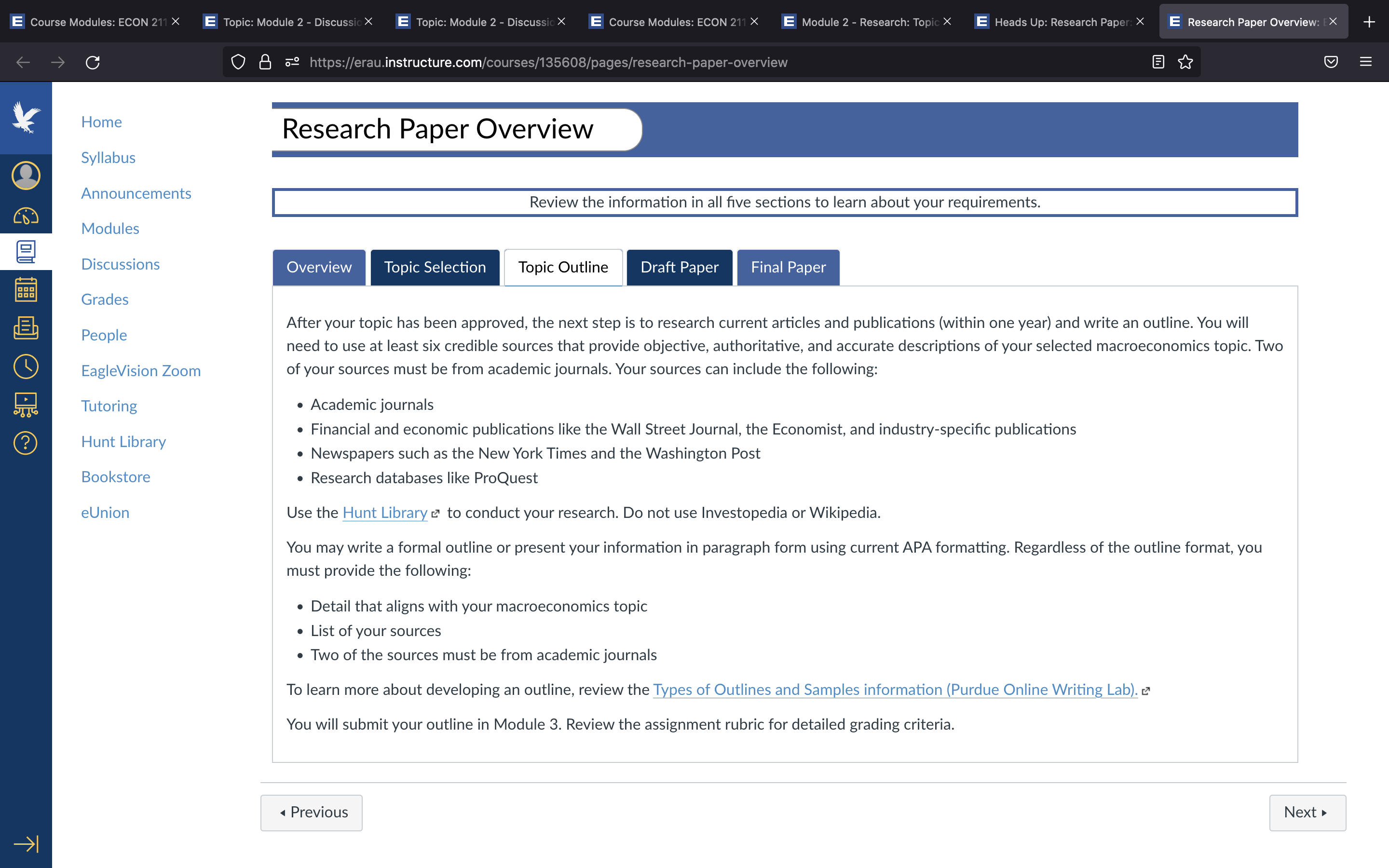Click the Modules course navigation link

[x=110, y=229]
